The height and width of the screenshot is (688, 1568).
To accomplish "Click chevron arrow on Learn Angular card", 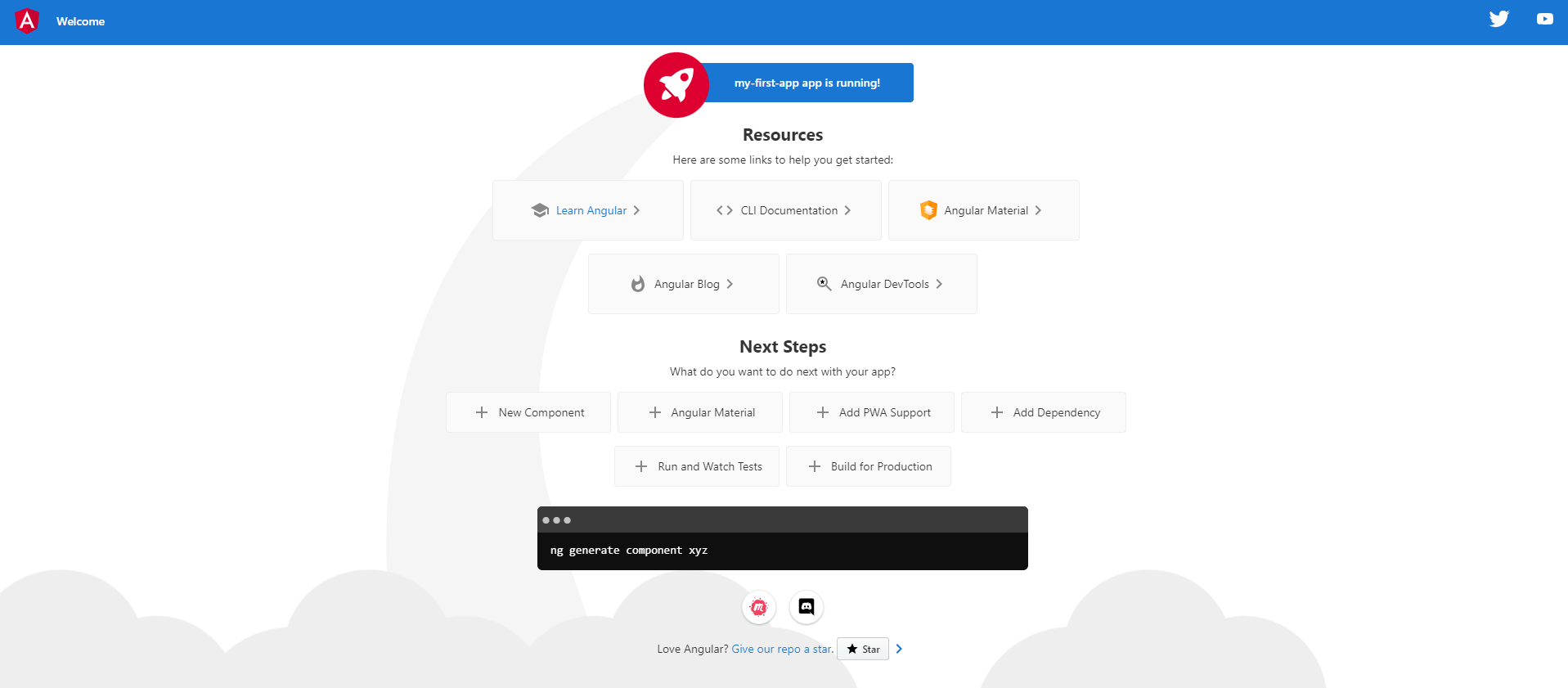I will point(636,210).
